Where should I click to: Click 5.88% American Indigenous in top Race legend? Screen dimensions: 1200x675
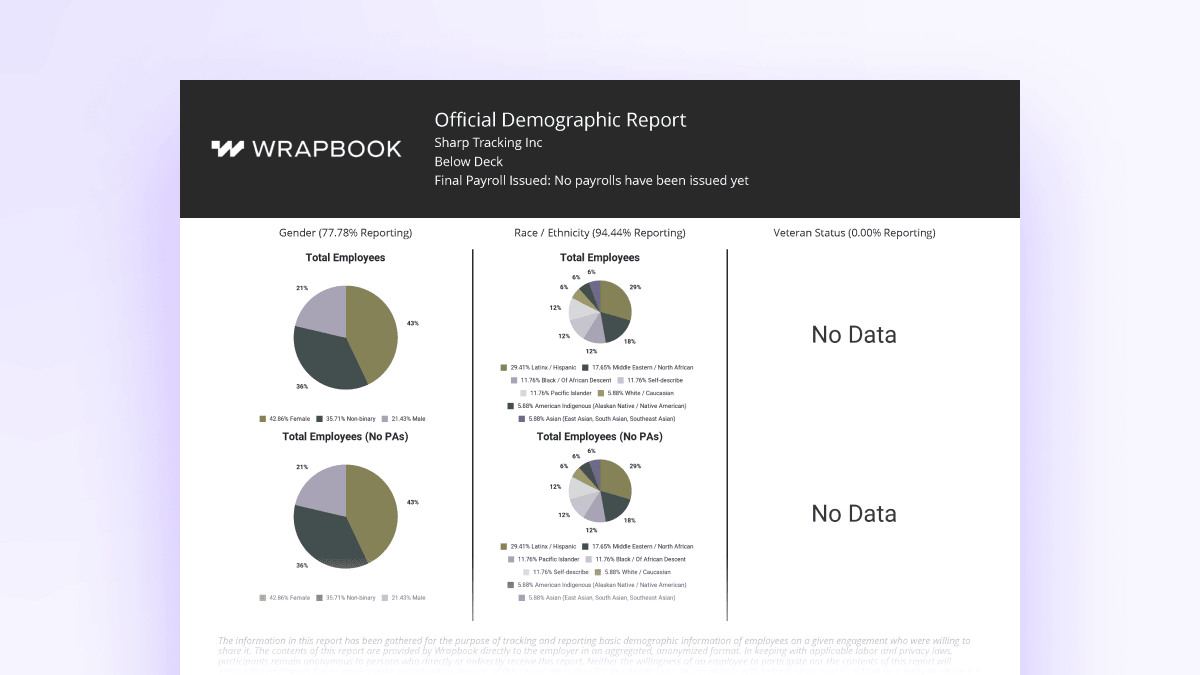602,406
